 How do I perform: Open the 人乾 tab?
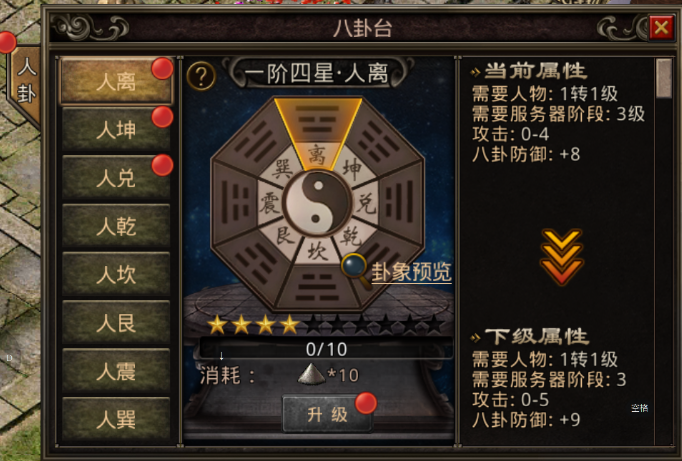[x=116, y=226]
